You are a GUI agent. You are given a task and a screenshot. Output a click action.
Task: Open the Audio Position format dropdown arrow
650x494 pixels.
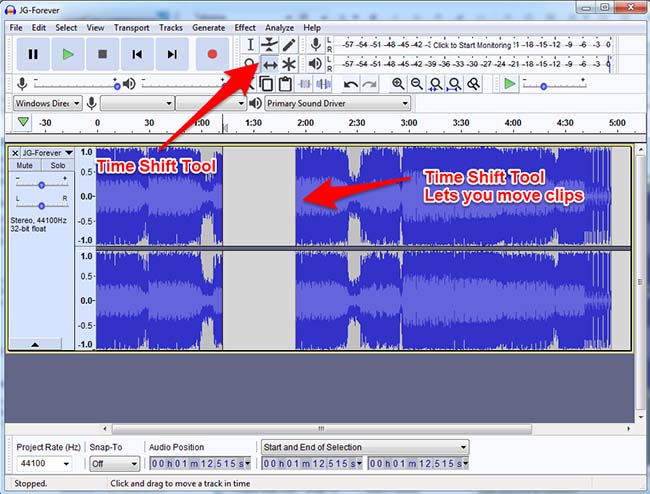coord(247,463)
